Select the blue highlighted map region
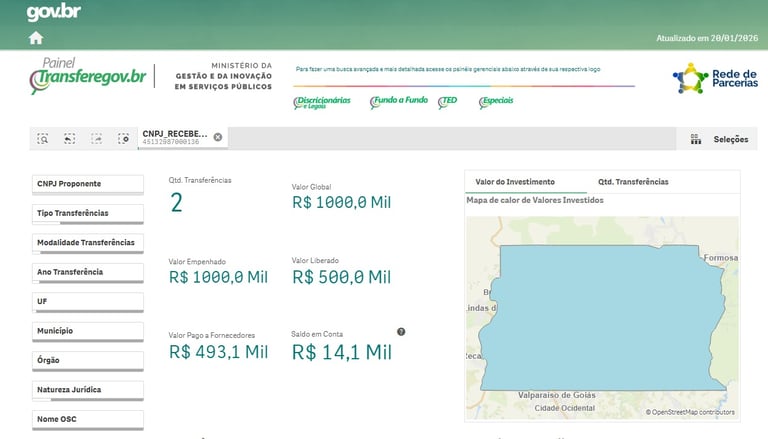This screenshot has height=439, width=768. pyautogui.click(x=602, y=318)
